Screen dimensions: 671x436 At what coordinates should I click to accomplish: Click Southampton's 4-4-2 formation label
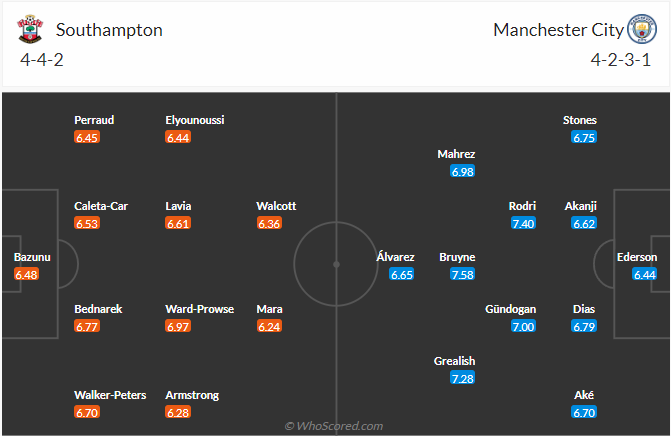coord(42,60)
